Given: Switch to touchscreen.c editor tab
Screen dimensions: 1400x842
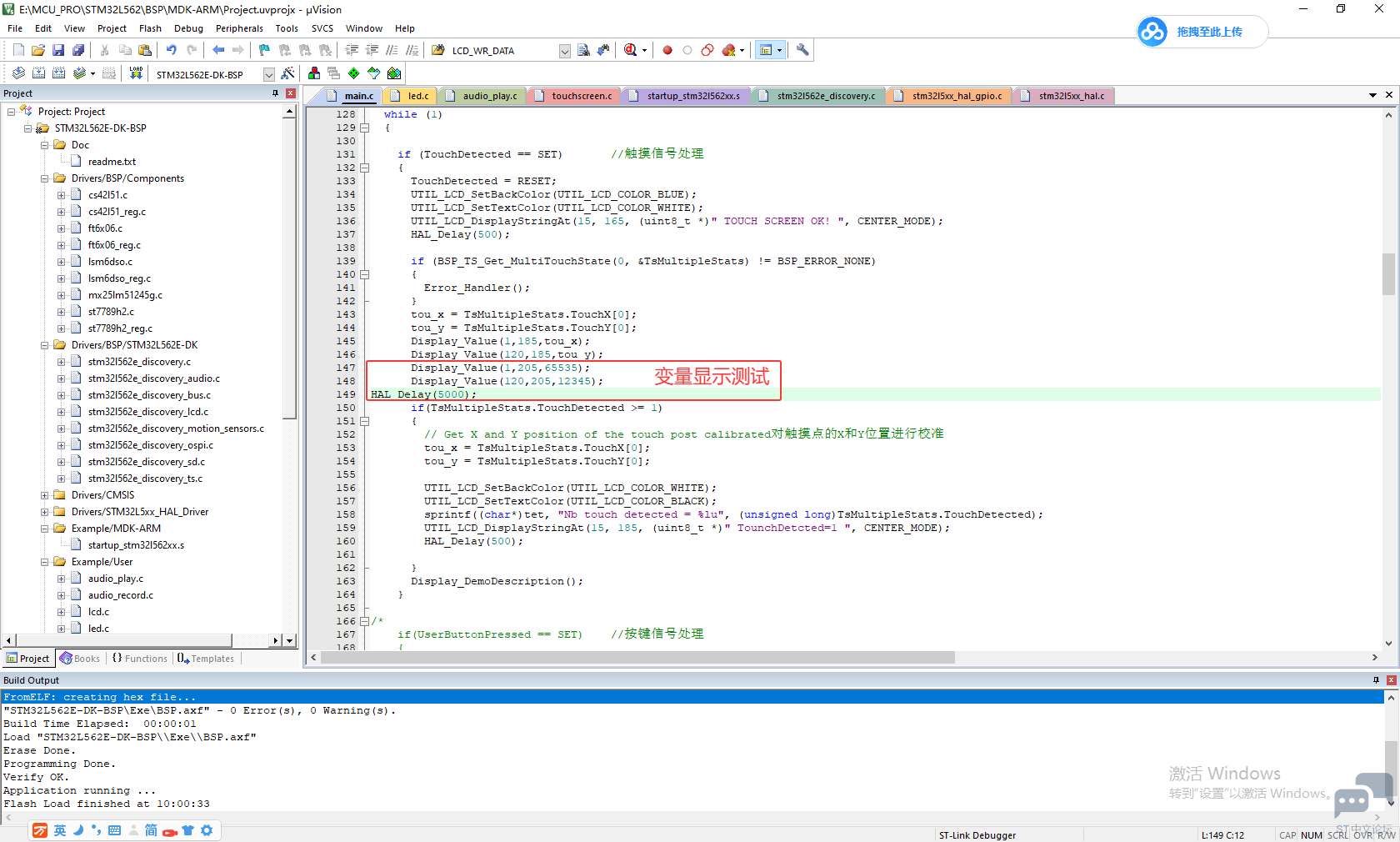Looking at the screenshot, I should (574, 96).
